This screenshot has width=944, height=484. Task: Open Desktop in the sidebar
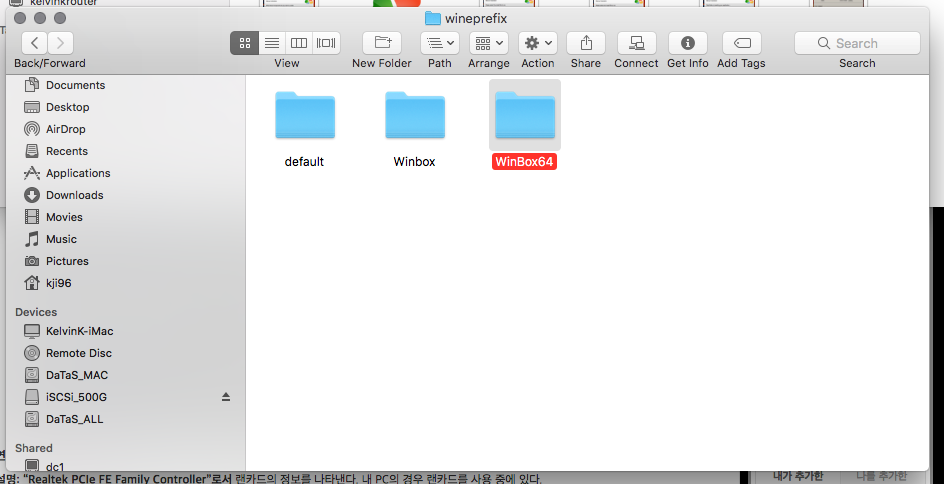pos(67,107)
